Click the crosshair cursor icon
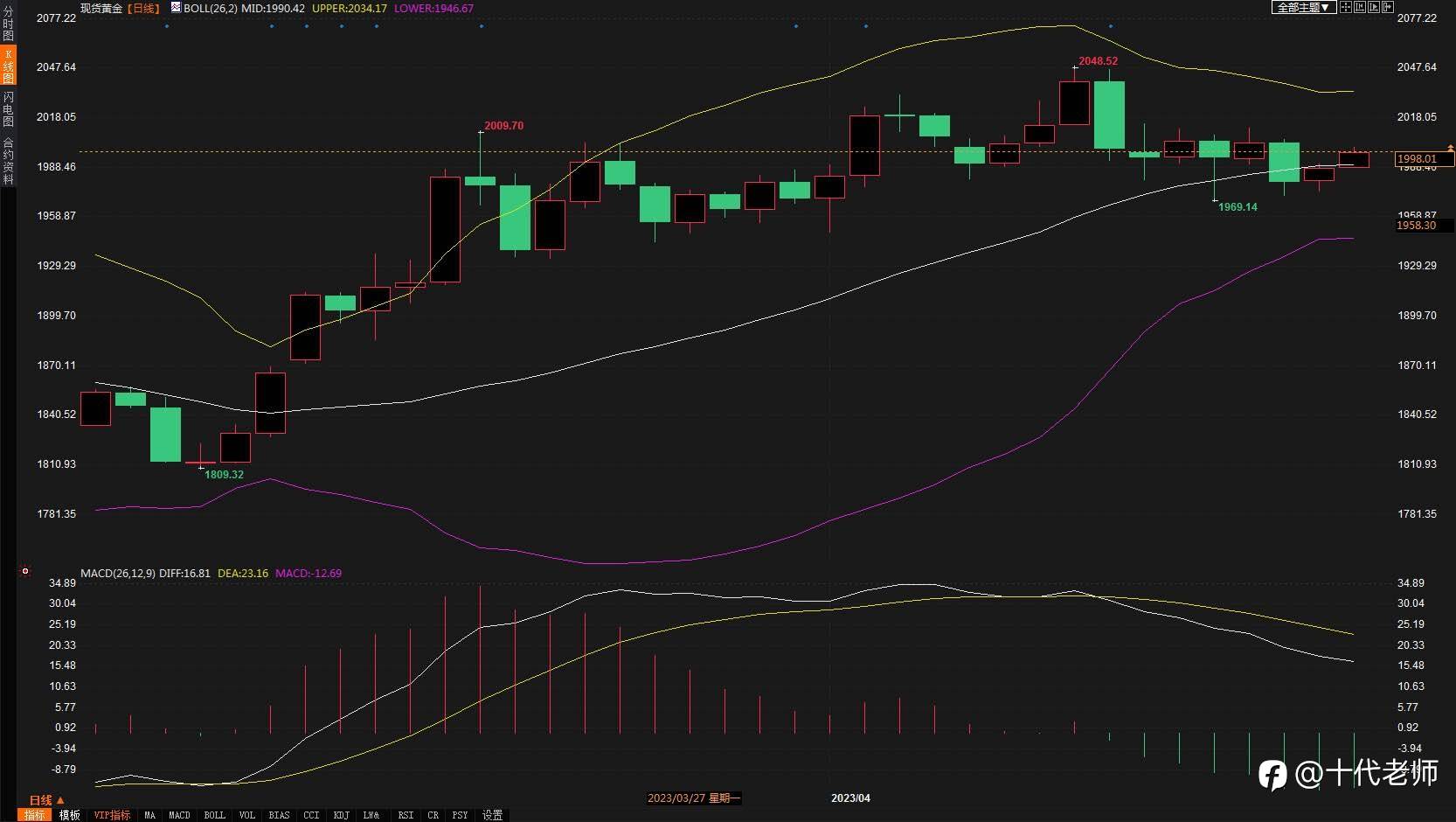1456x822 pixels. (x=1346, y=7)
